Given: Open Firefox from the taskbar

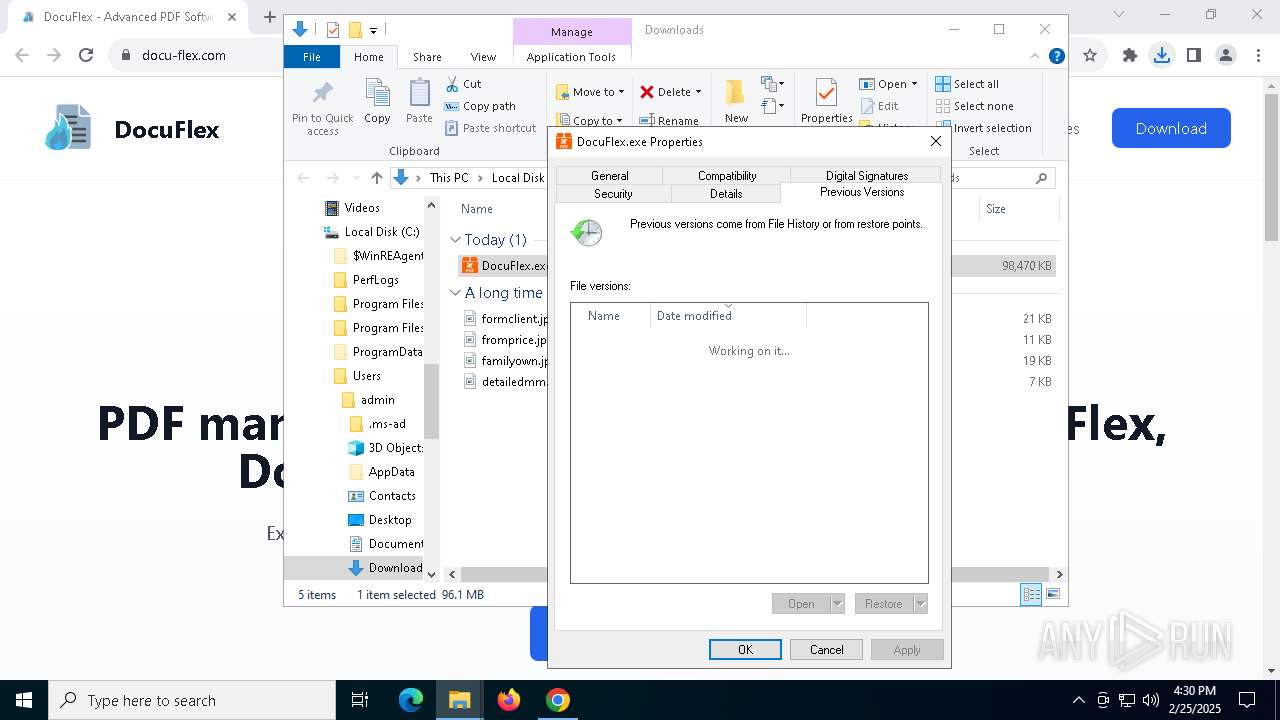Looking at the screenshot, I should point(509,700).
